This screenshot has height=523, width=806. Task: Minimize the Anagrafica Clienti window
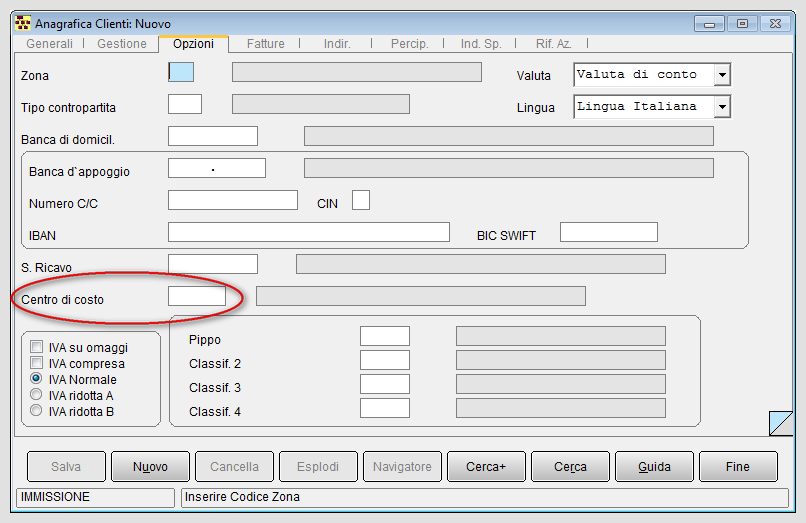click(709, 24)
